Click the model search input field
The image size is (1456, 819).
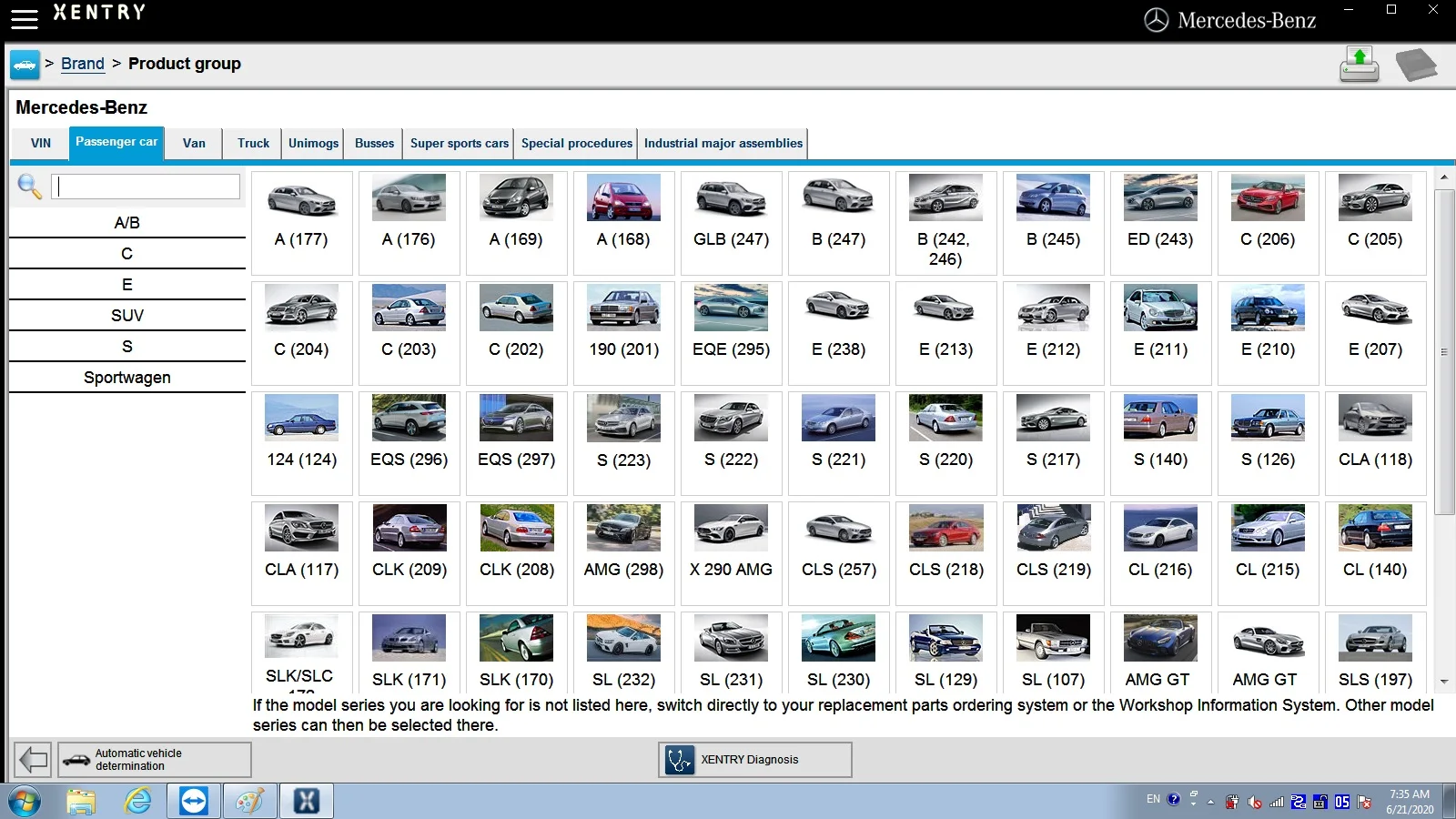146,187
